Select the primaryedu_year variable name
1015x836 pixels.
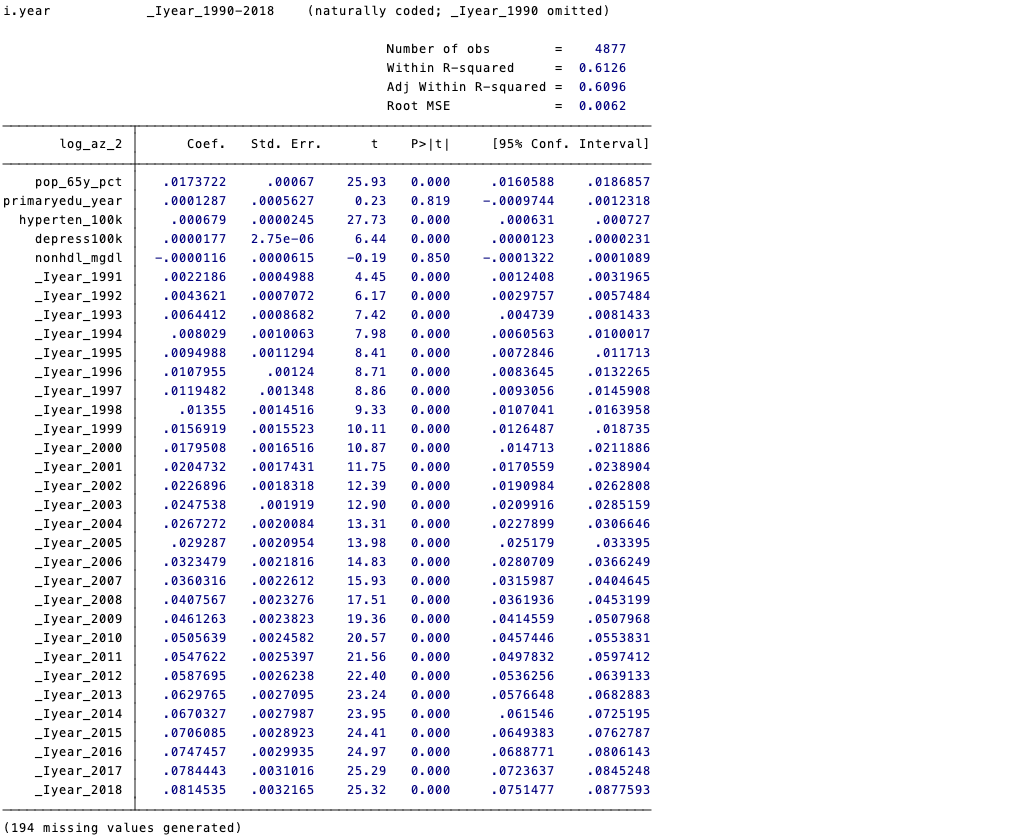[x=62, y=201]
